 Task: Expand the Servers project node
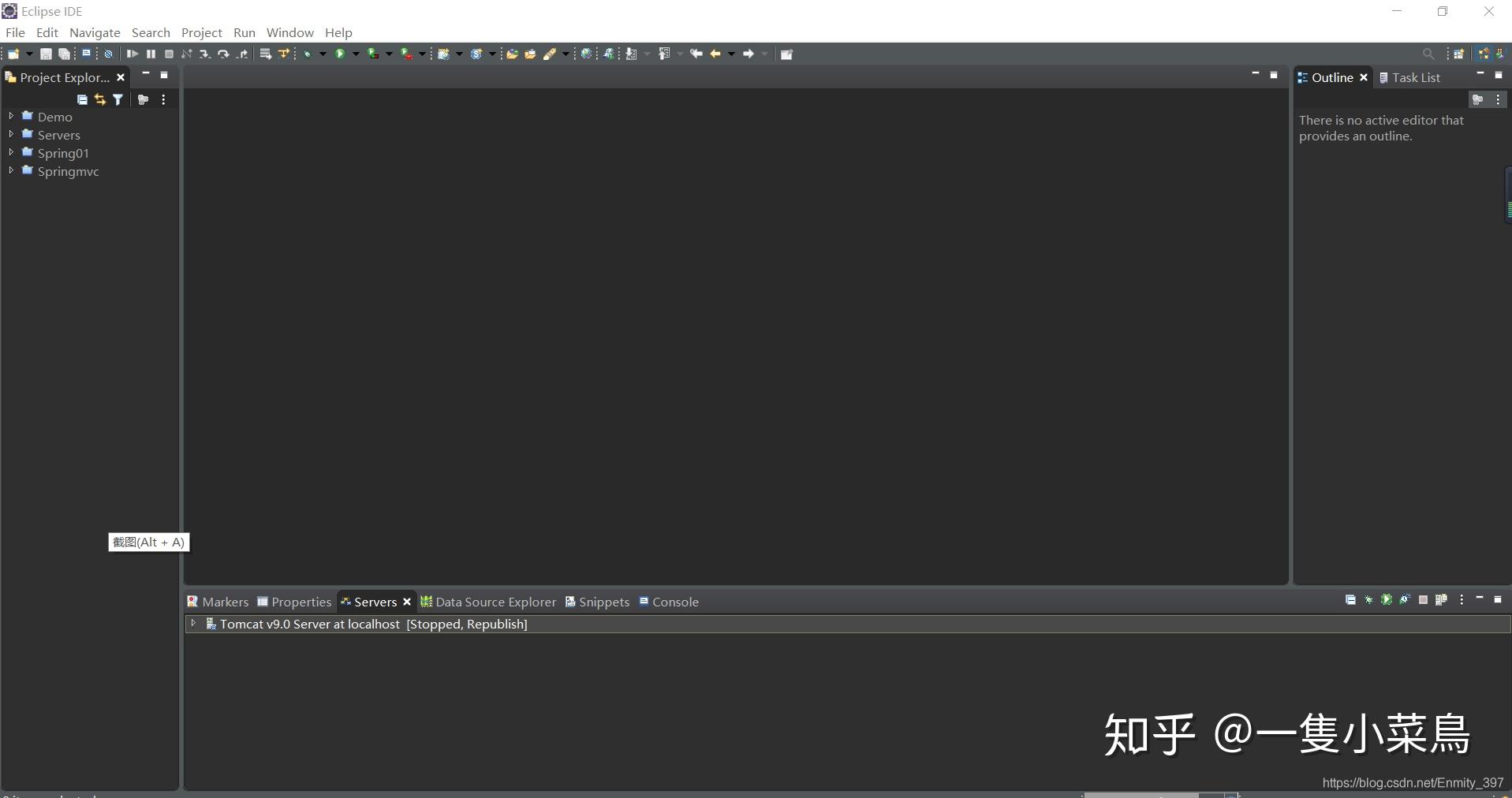coord(11,134)
